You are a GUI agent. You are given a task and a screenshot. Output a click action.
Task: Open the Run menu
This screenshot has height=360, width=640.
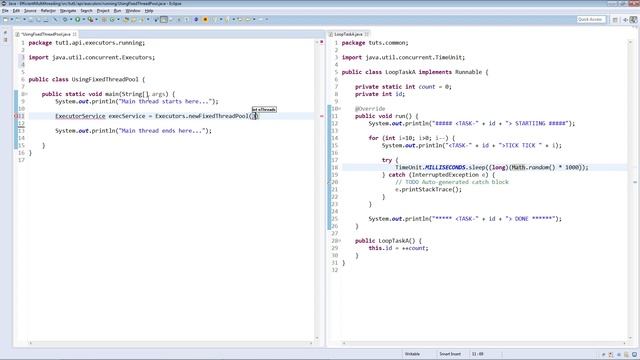coord(117,11)
